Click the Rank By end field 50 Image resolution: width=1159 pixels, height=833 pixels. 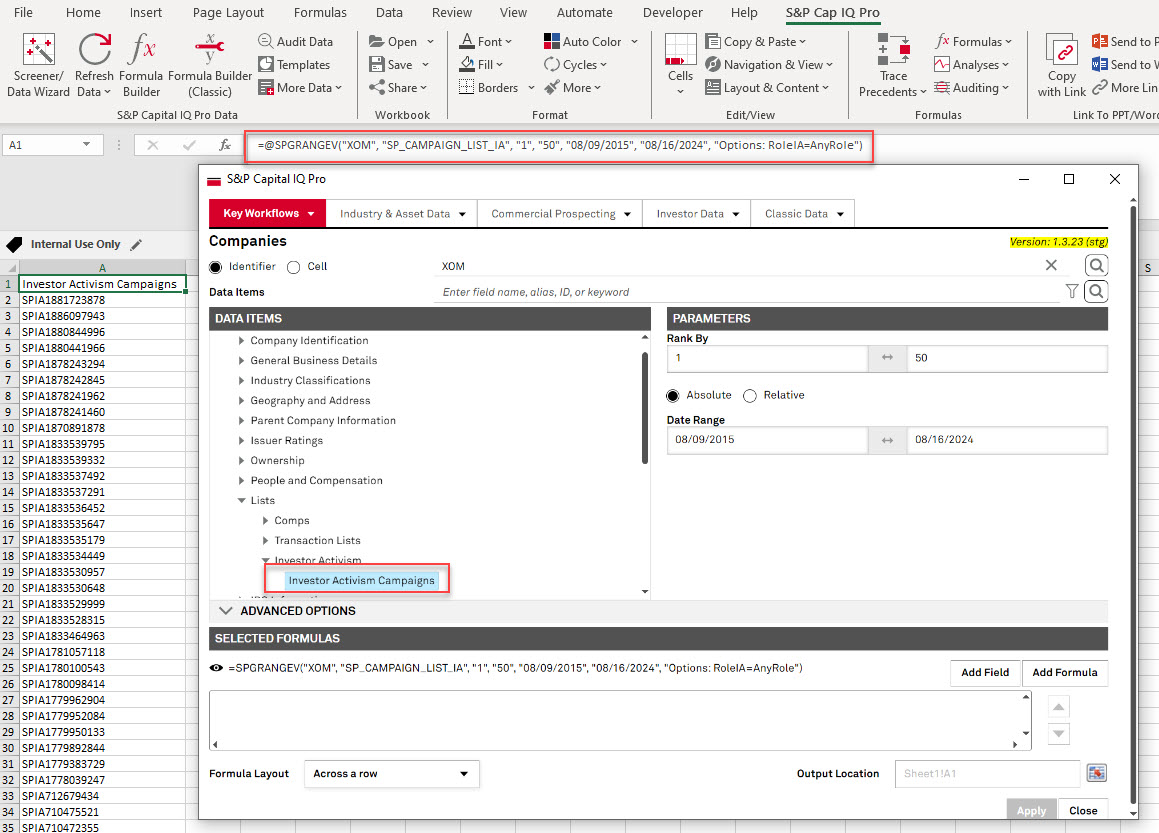point(1007,358)
